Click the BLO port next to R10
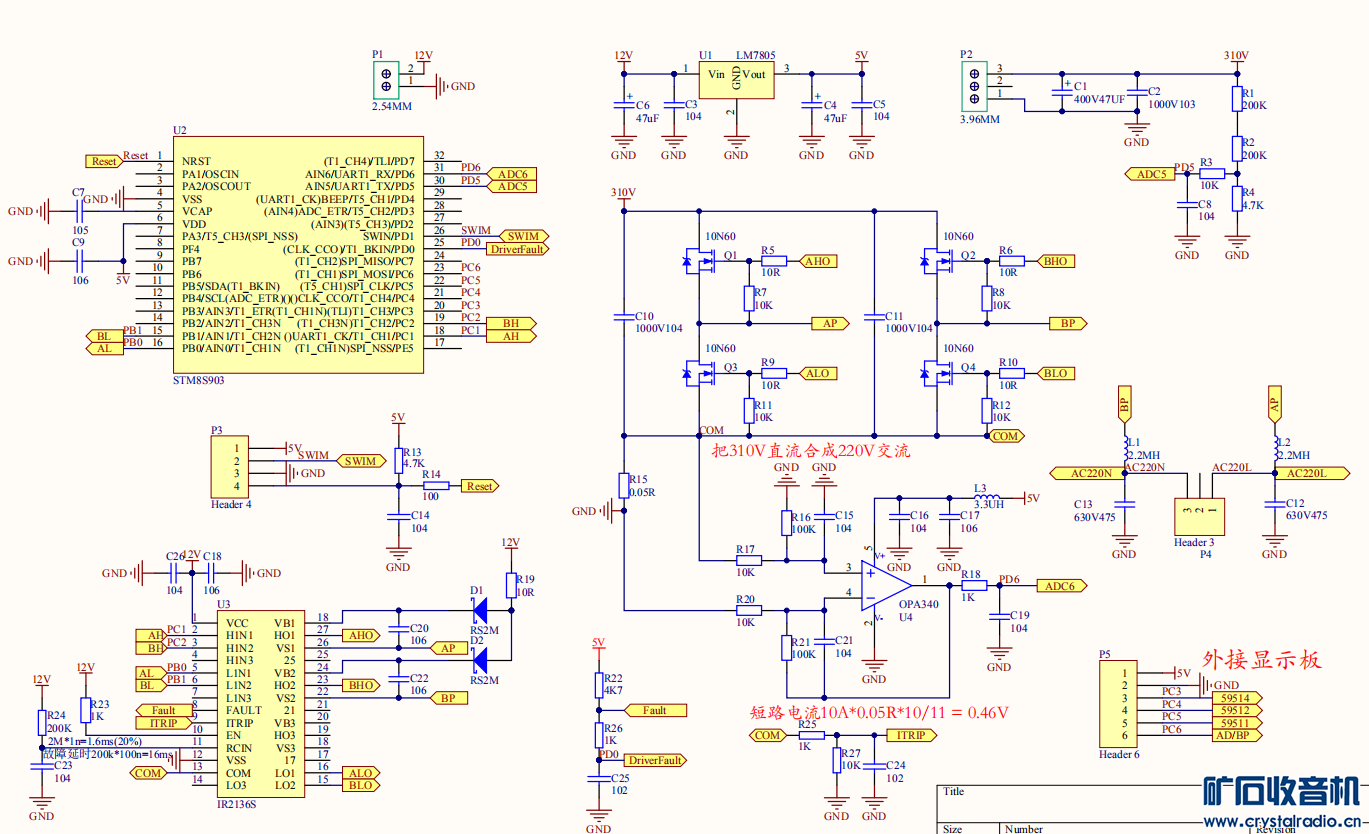1369x834 pixels. [x=1056, y=373]
